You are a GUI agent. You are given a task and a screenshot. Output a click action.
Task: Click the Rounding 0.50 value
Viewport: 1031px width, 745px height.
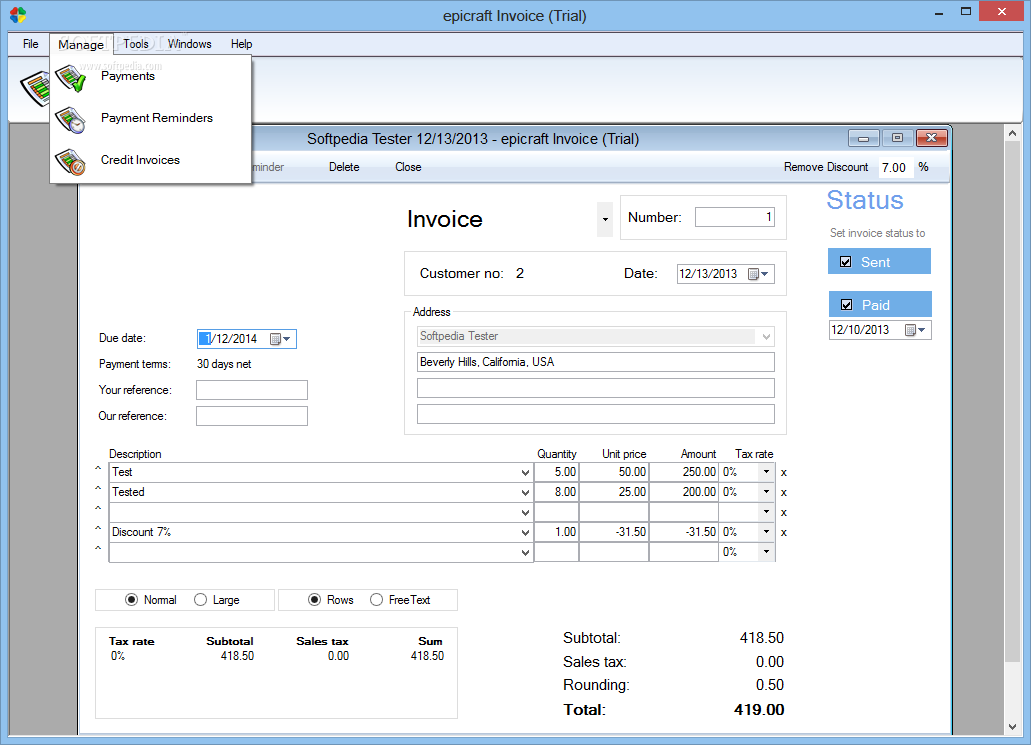pos(769,685)
